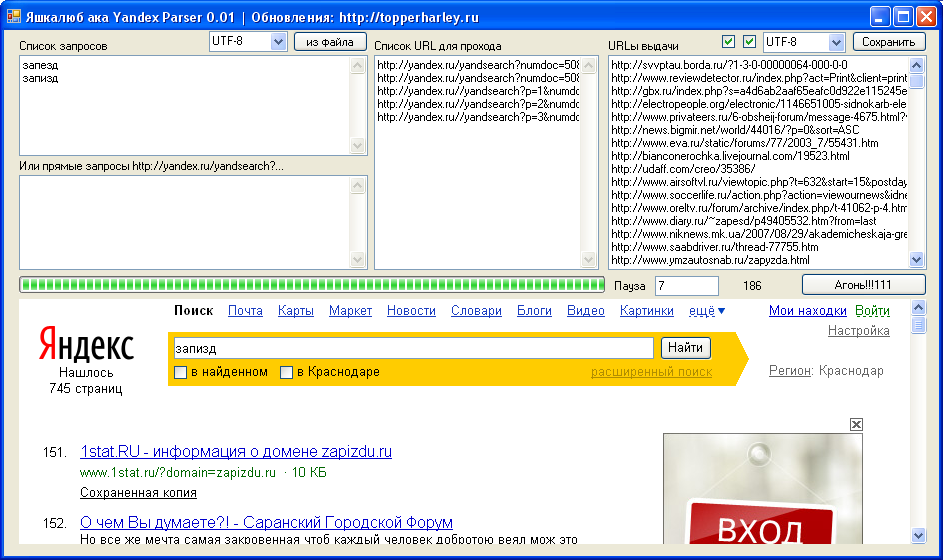This screenshot has width=943, height=560.
Task: Close the banner ad with X icon
Action: tap(856, 425)
